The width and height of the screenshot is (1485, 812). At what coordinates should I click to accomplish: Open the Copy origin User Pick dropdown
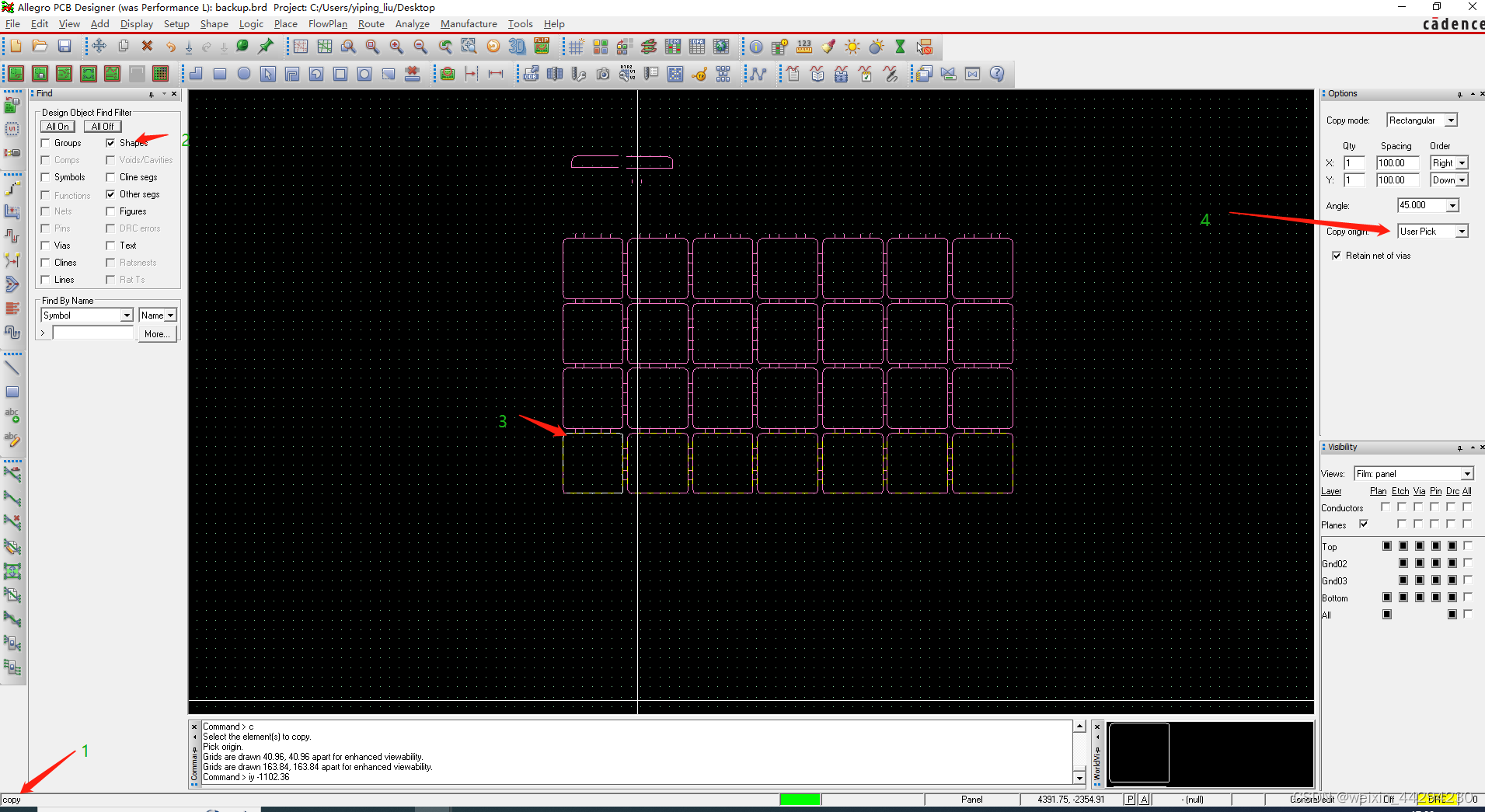click(1462, 232)
